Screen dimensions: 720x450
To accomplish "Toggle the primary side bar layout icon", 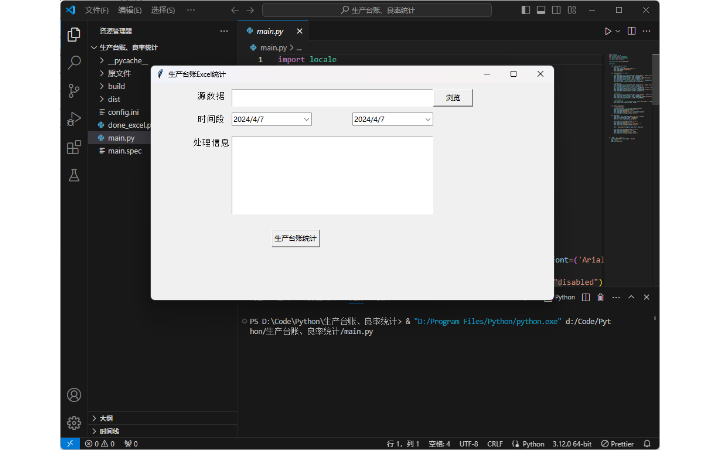I will coord(526,10).
